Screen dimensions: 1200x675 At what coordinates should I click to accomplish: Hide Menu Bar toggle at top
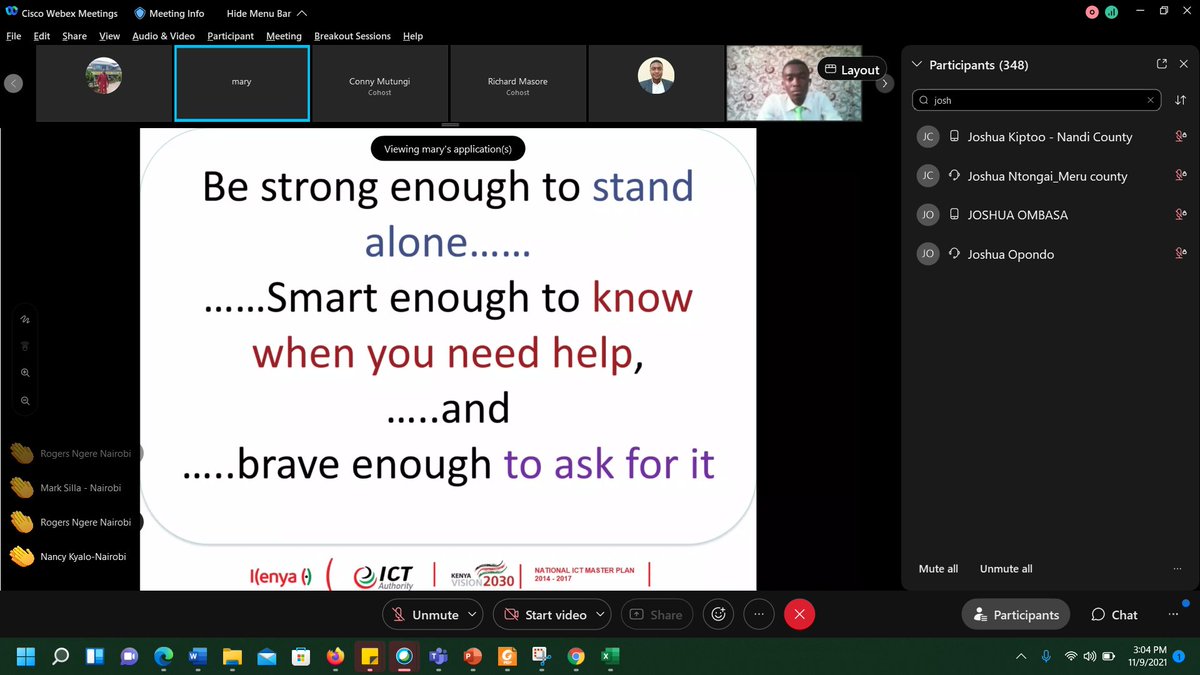pyautogui.click(x=267, y=13)
